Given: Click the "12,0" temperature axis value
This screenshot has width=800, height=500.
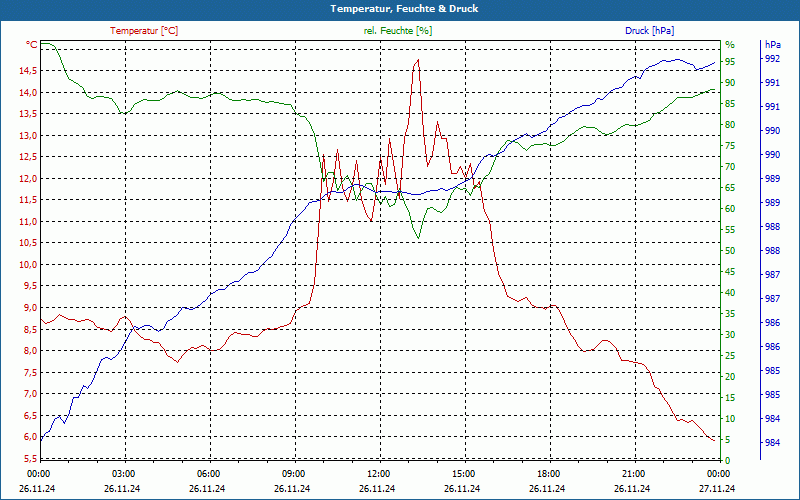Looking at the screenshot, I should click(x=28, y=179).
